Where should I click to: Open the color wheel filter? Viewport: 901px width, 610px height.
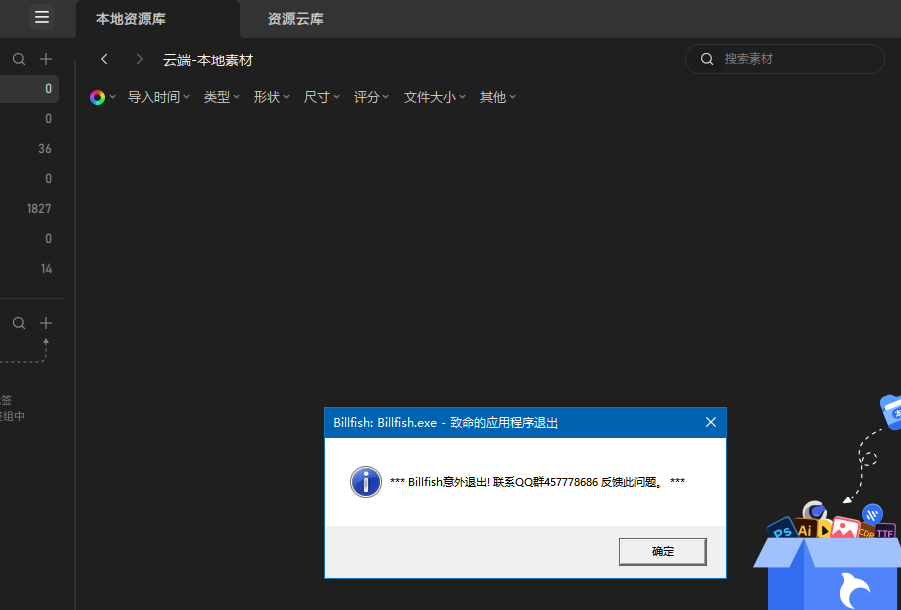click(103, 98)
